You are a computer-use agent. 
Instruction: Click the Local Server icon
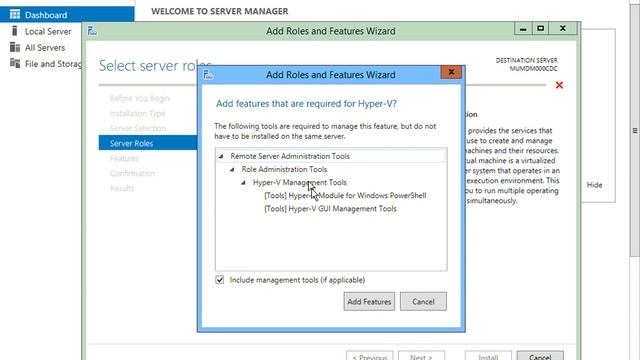[x=15, y=31]
